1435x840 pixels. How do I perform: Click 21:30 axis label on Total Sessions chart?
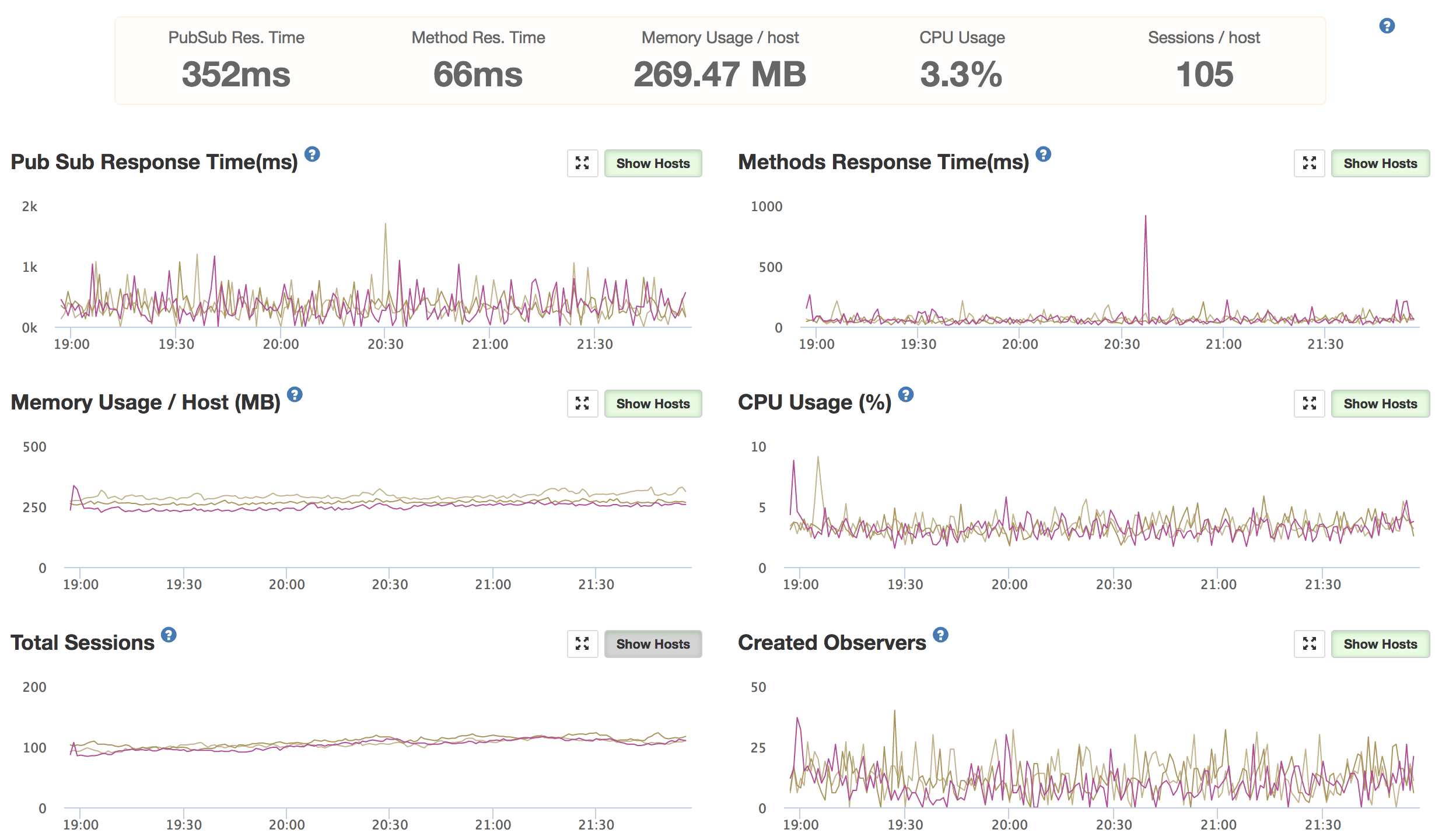[x=596, y=825]
